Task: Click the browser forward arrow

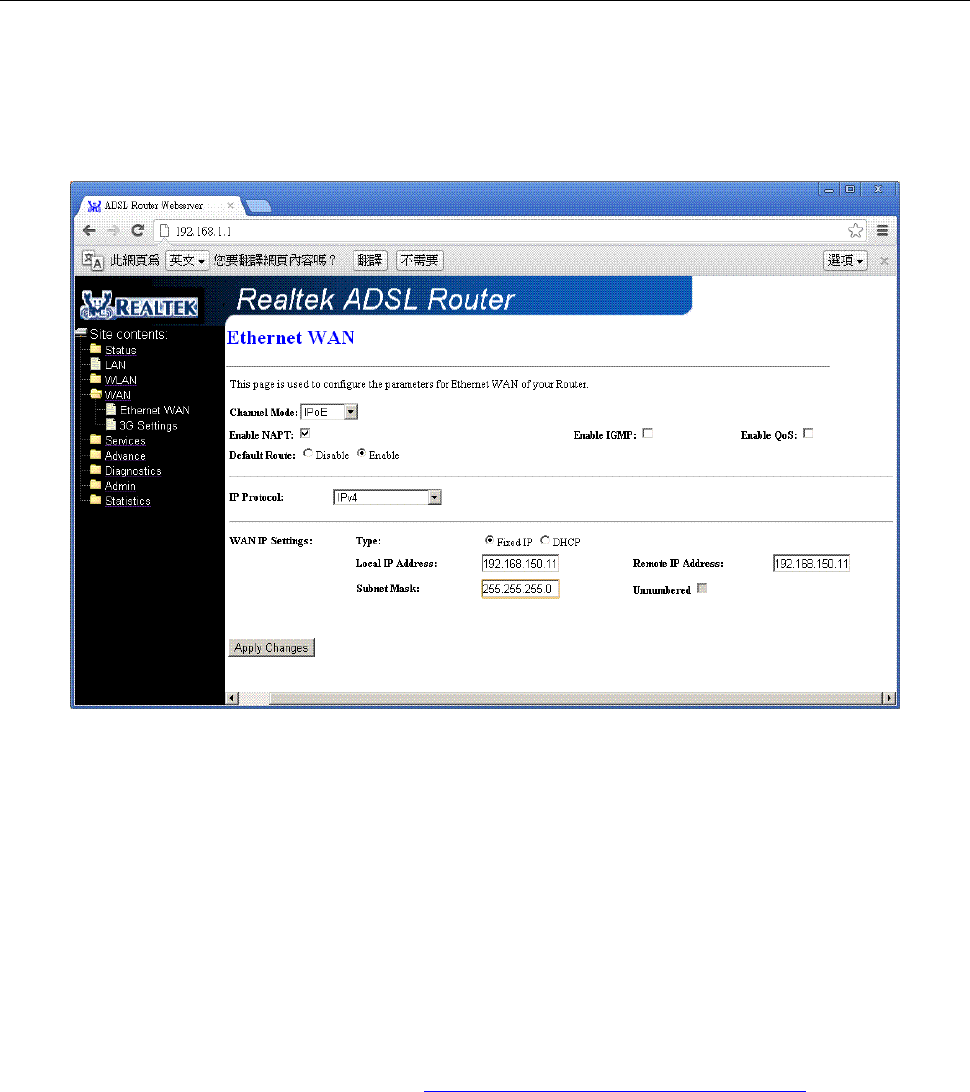Action: 113,231
